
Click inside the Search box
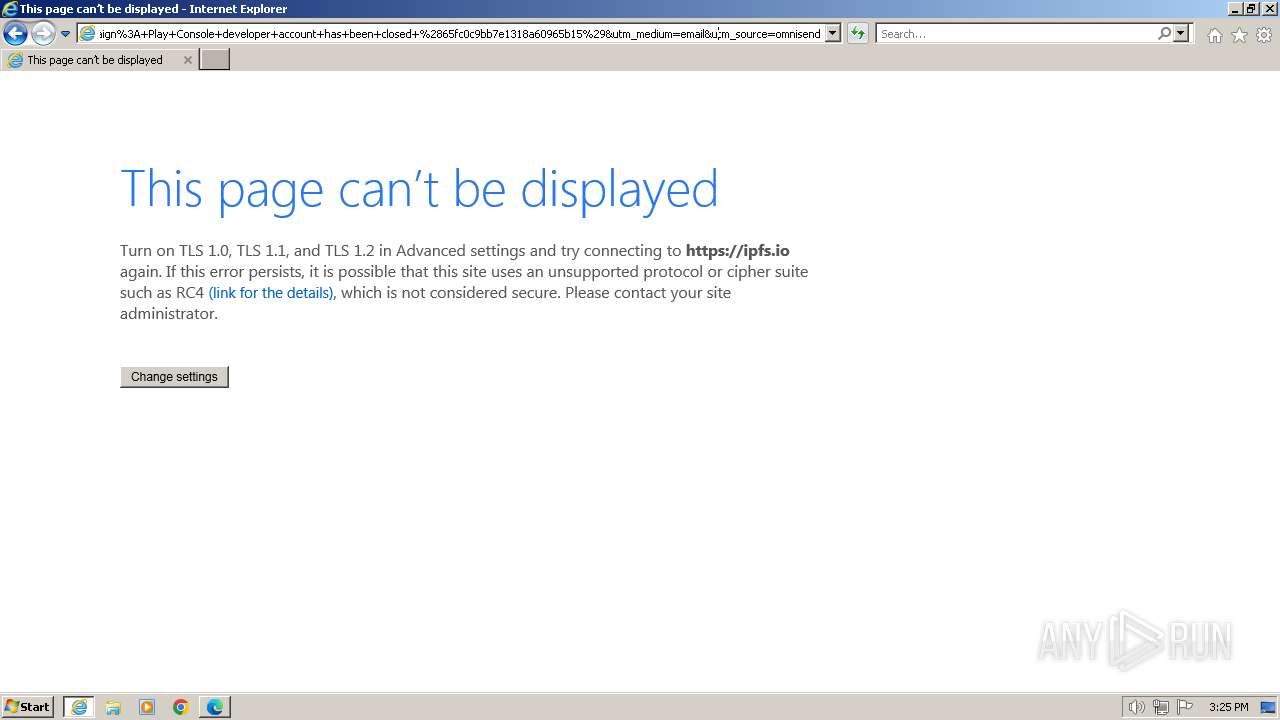pos(1017,34)
